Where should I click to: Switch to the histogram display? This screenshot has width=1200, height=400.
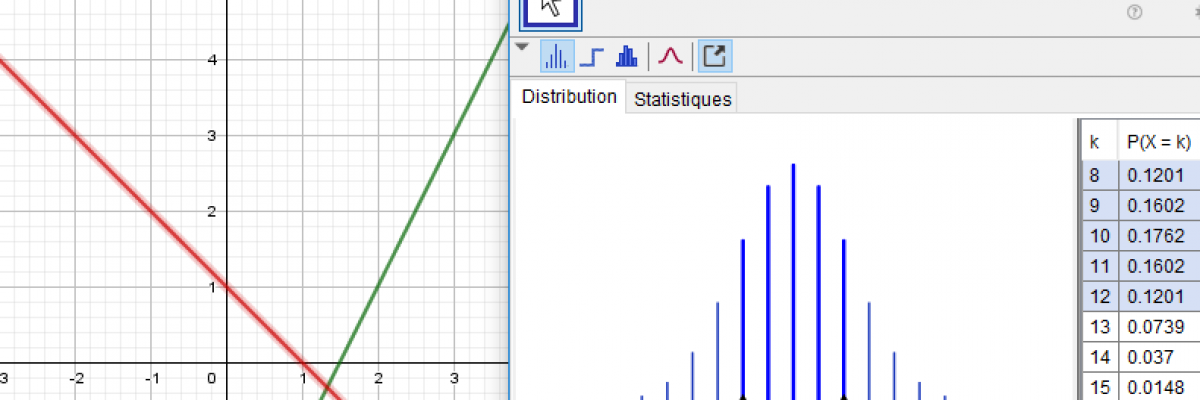(x=627, y=57)
